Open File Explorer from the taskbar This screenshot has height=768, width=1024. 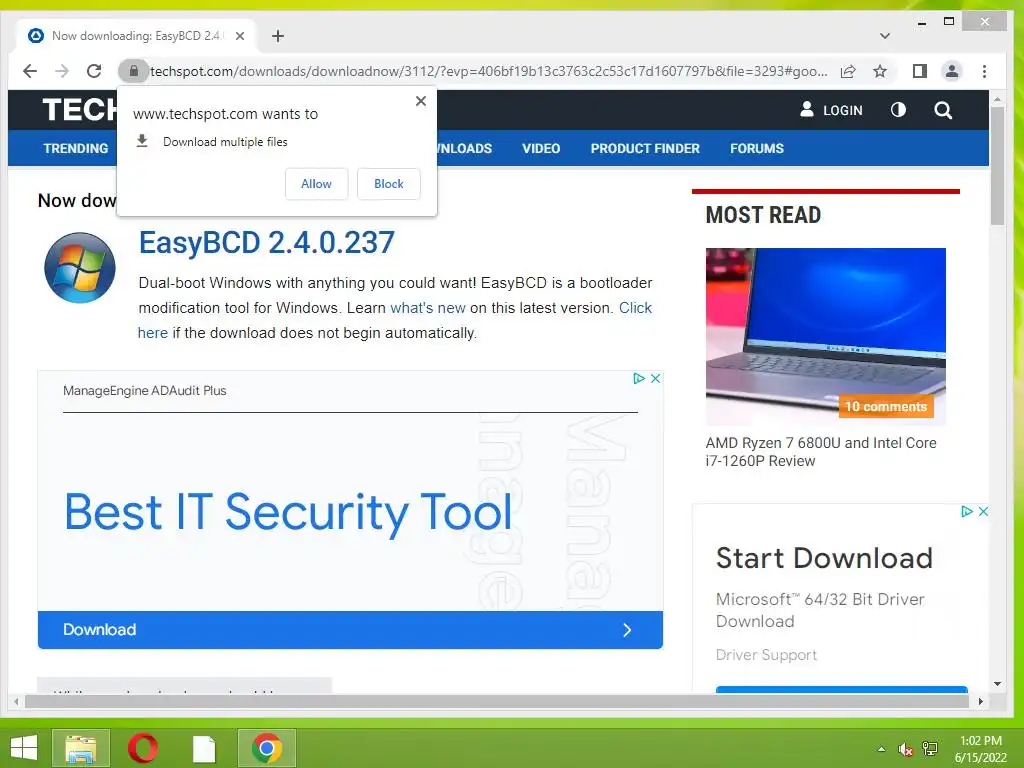pyautogui.click(x=80, y=748)
